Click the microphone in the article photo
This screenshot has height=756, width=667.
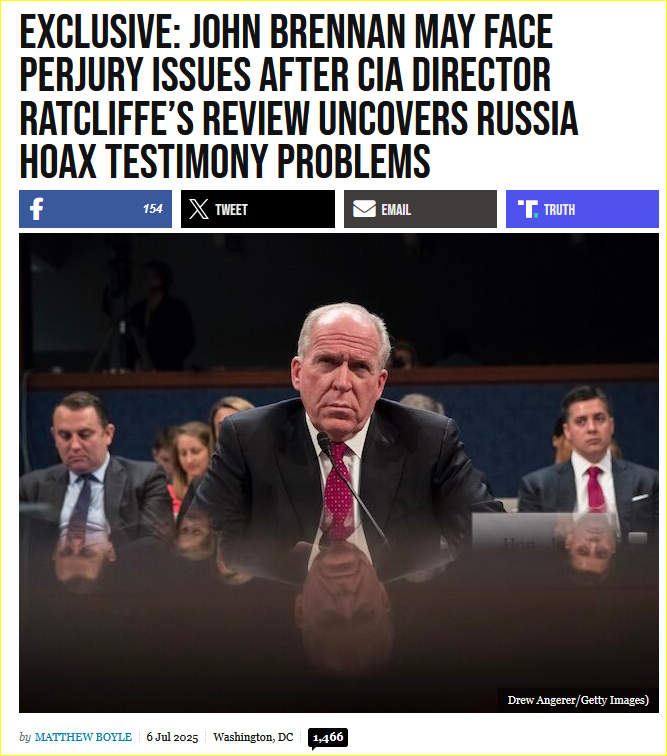pos(350,485)
